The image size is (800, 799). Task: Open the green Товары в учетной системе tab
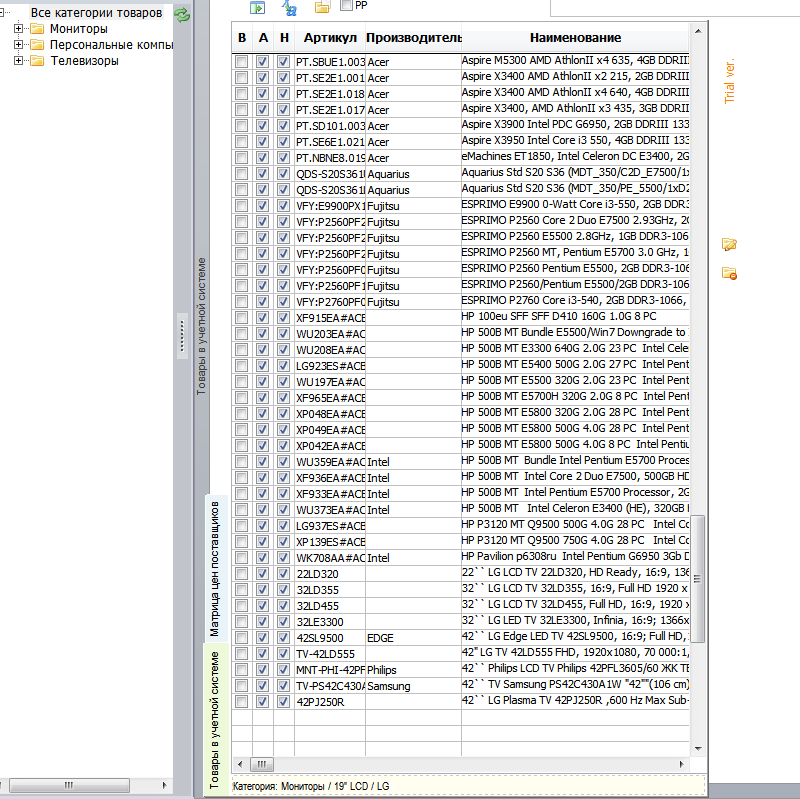(x=214, y=719)
